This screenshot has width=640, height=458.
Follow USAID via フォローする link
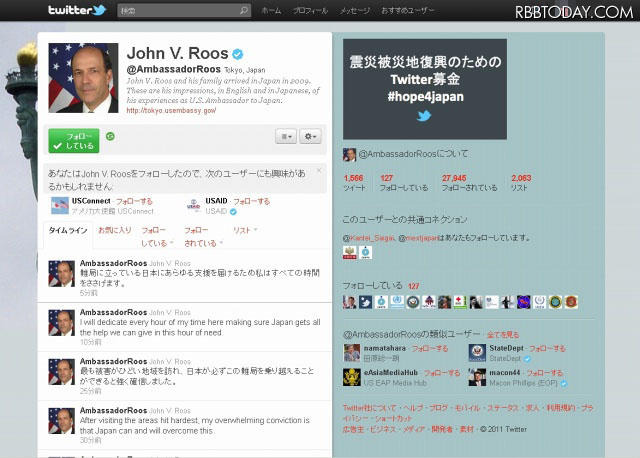pyautogui.click(x=251, y=201)
